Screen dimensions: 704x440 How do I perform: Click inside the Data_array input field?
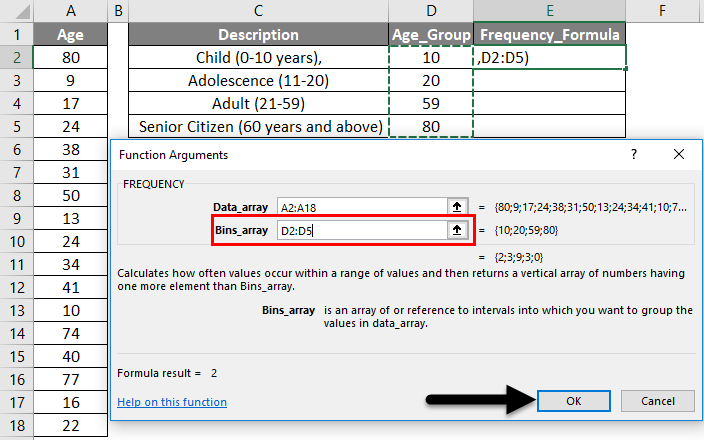[x=360, y=206]
